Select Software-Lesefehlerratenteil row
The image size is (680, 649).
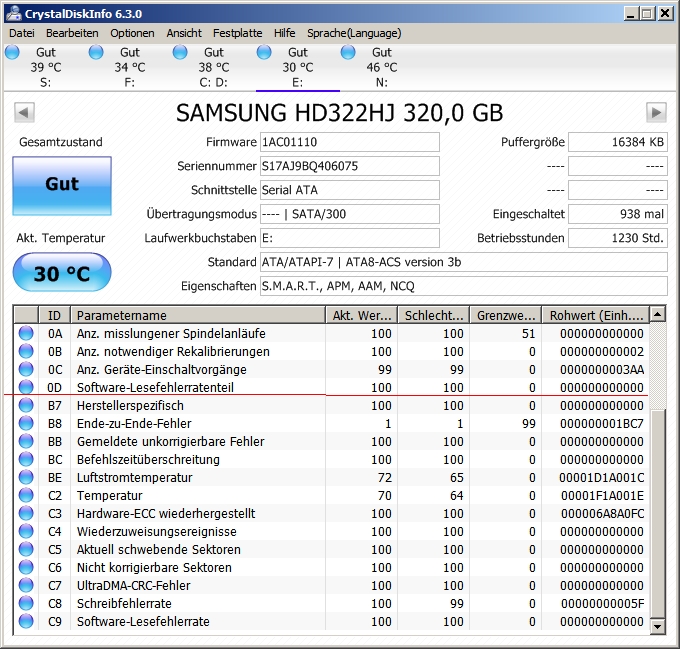(331, 387)
